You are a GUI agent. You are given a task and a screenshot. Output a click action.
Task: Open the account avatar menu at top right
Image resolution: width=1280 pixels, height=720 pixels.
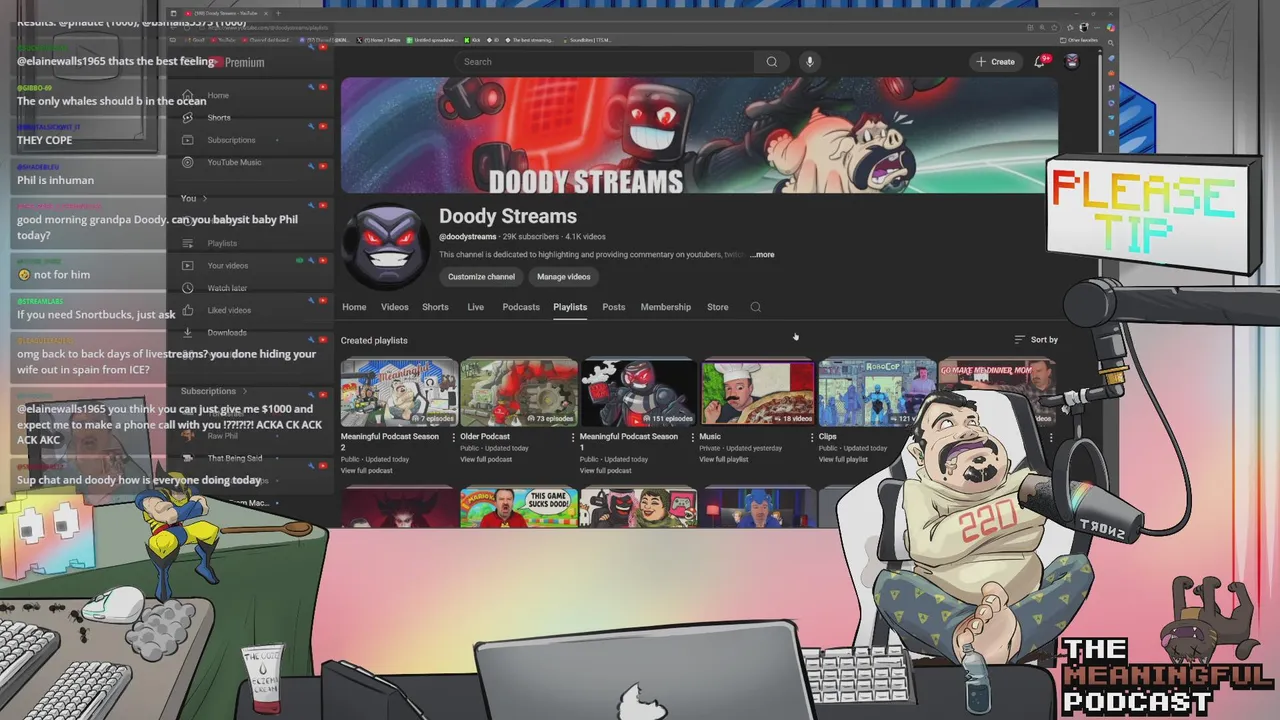tap(1072, 62)
